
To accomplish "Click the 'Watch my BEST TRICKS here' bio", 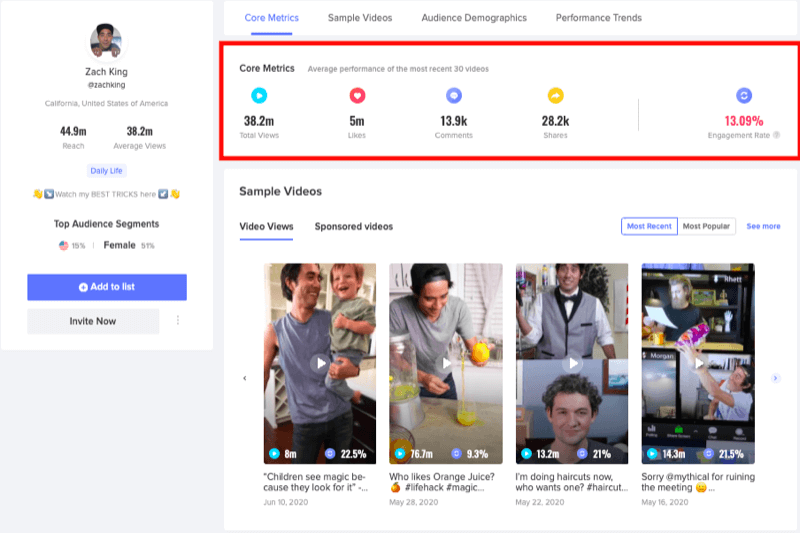I will coord(106,194).
